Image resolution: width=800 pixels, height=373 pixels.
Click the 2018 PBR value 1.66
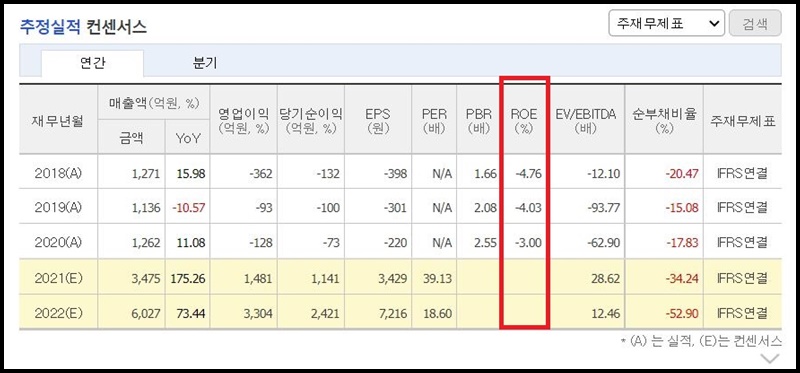pos(486,173)
